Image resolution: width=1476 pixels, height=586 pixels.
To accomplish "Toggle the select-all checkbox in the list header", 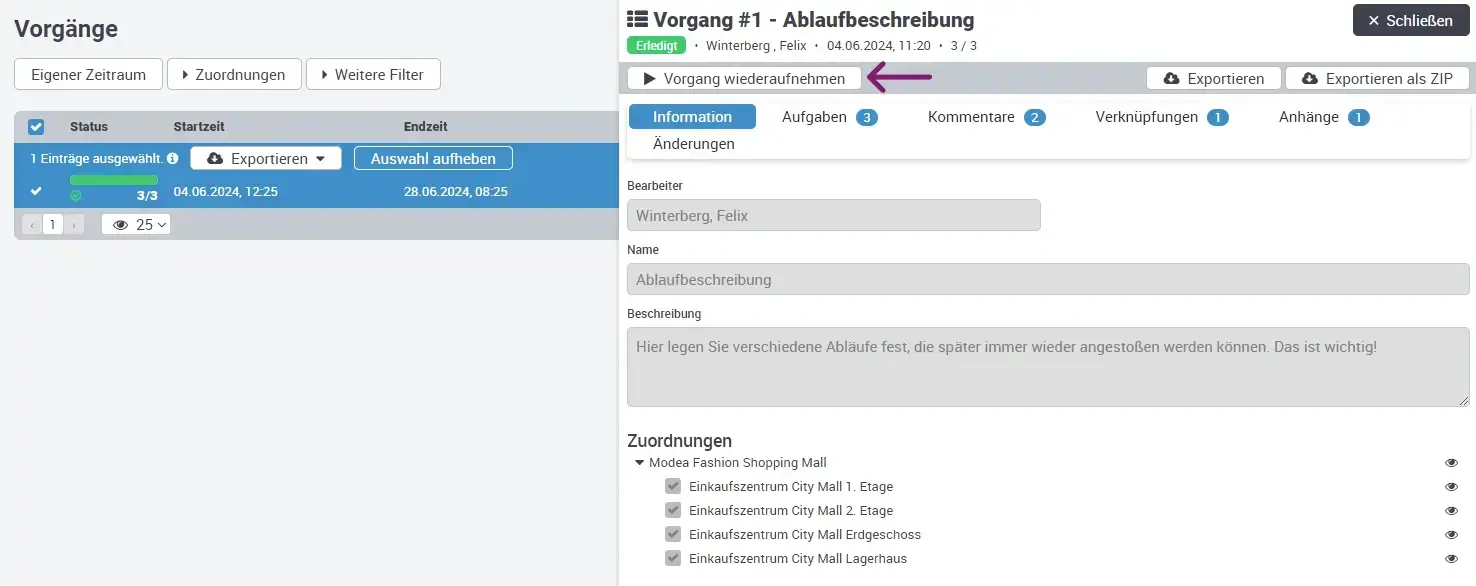I will coord(36,126).
